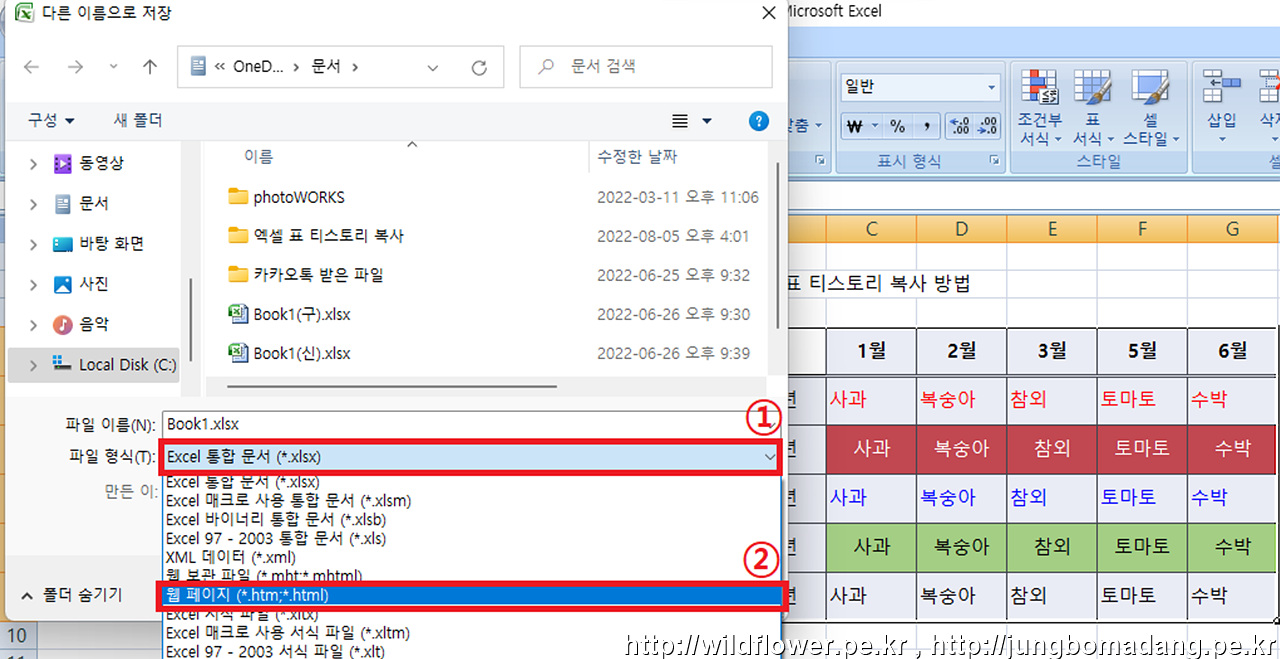This screenshot has height=659, width=1280.
Task: Choose 웹 페이지 (*.htm;*.html) file type
Action: click(x=471, y=595)
